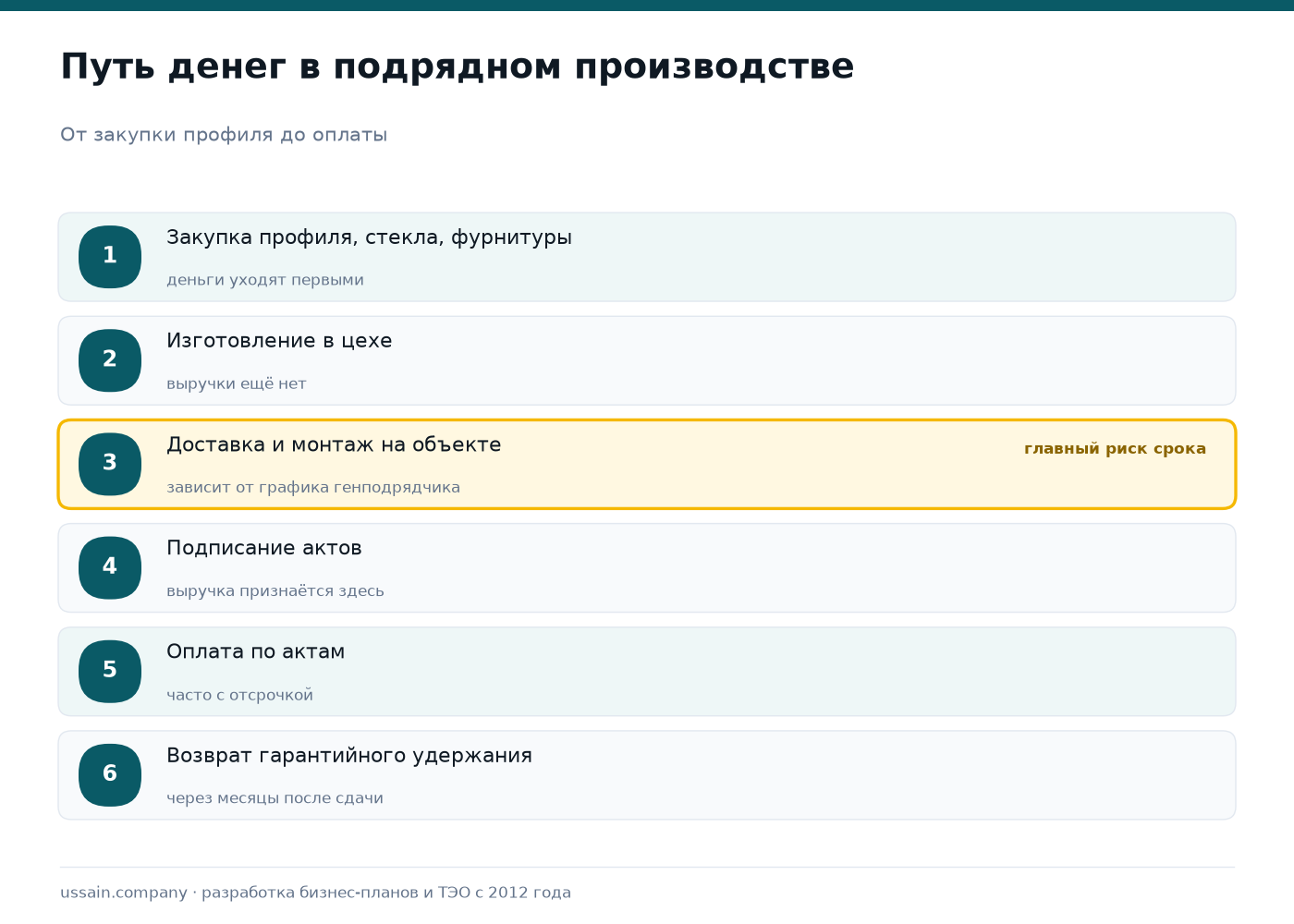Click 'Изготовление в цехе' heading
This screenshot has width=1294, height=924.
pyautogui.click(x=279, y=341)
